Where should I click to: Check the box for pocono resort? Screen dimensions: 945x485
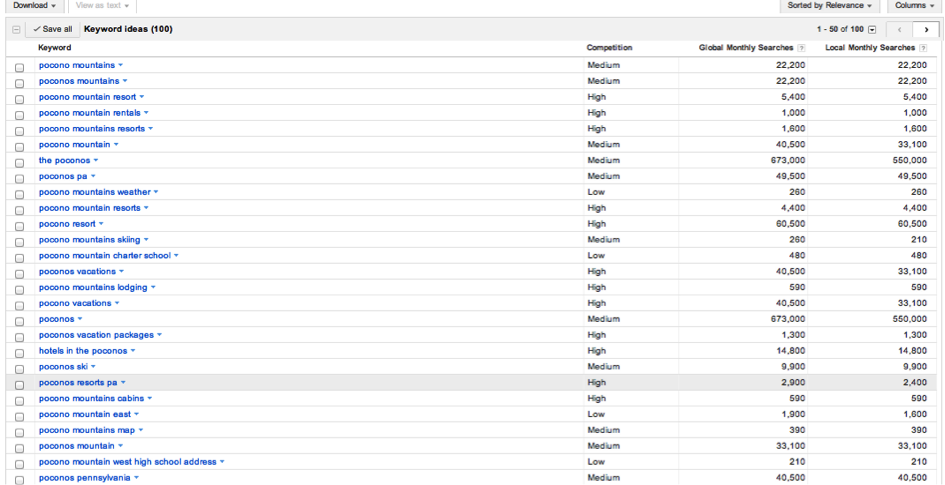click(x=19, y=226)
